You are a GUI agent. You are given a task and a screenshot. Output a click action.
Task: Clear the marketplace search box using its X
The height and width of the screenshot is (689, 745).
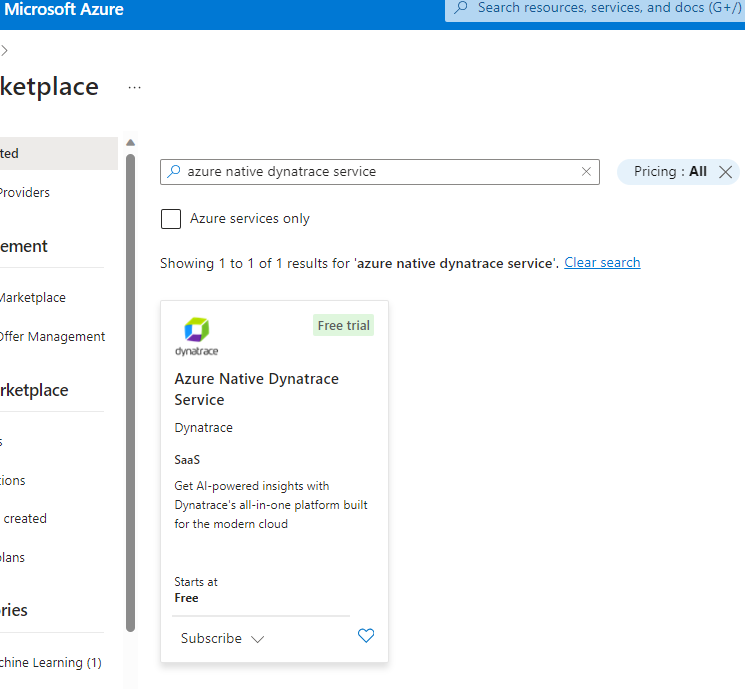click(x=586, y=172)
